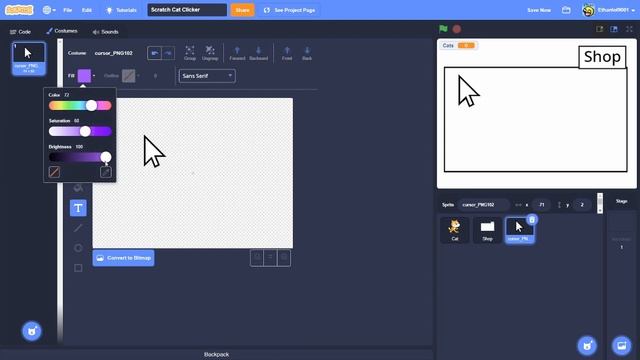Select the eyedropper color picker
The width and height of the screenshot is (640, 360).
106,172
